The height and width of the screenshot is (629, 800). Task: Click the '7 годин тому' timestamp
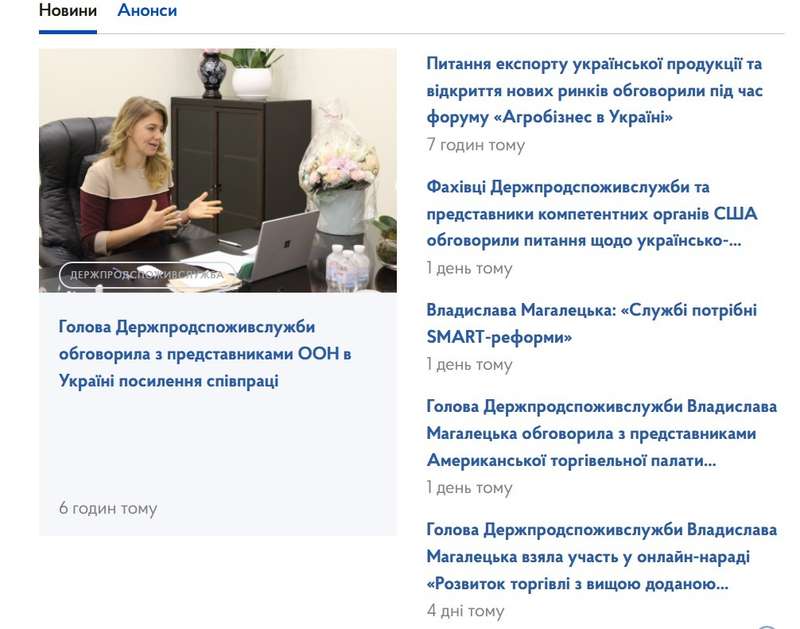point(475,145)
